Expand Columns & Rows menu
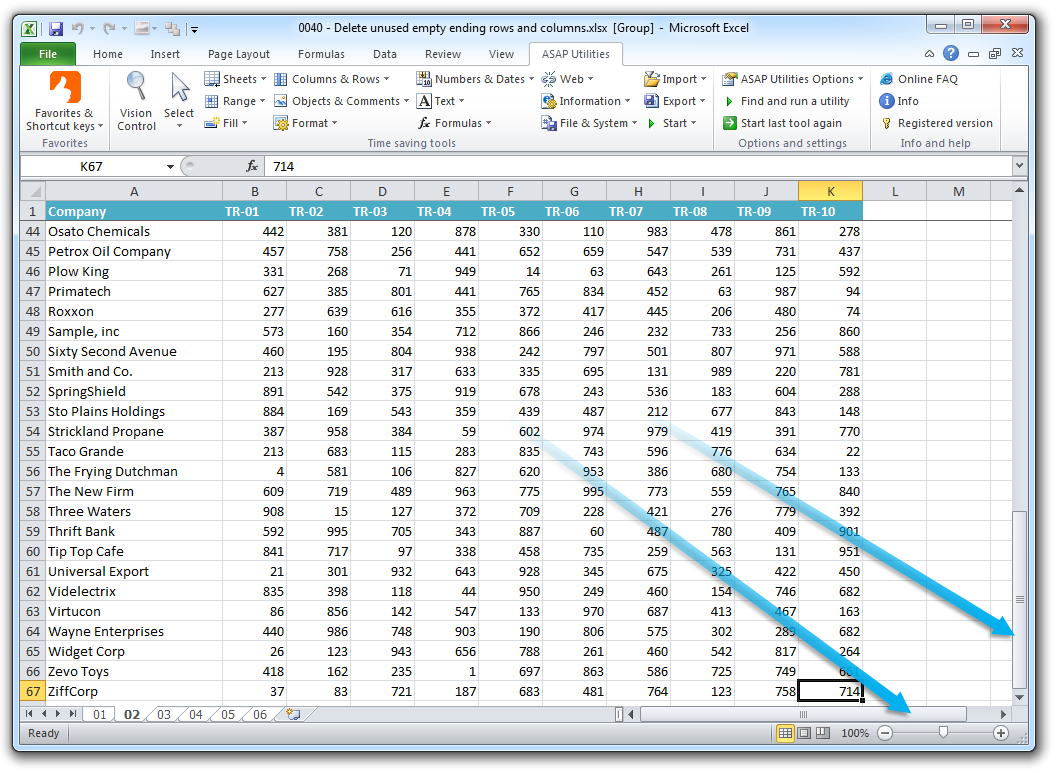 (331, 79)
